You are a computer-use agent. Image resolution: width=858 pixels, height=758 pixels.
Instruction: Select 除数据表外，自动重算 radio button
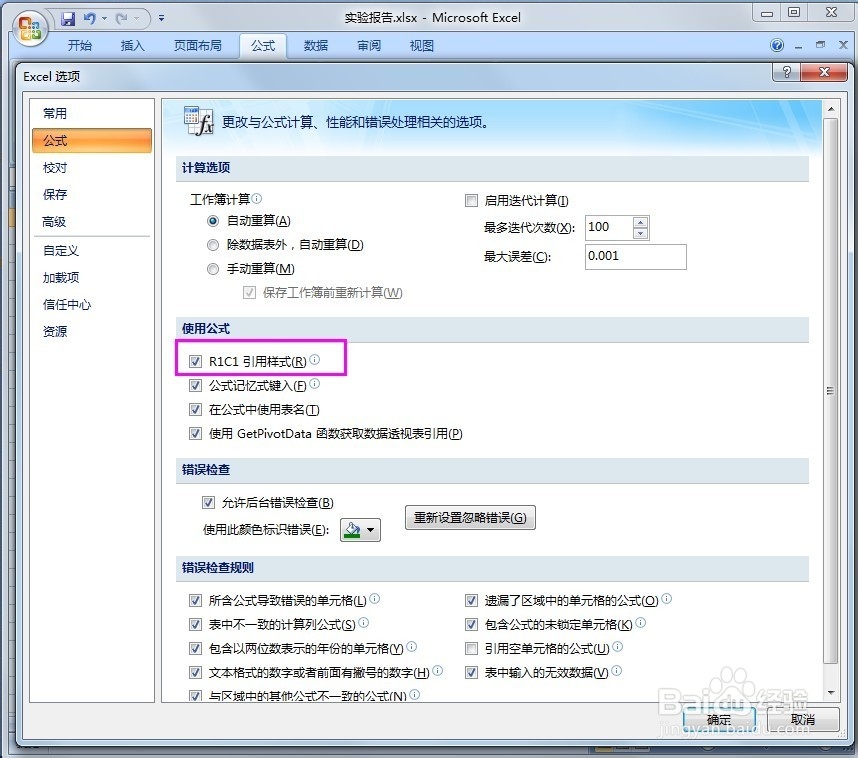click(x=213, y=245)
